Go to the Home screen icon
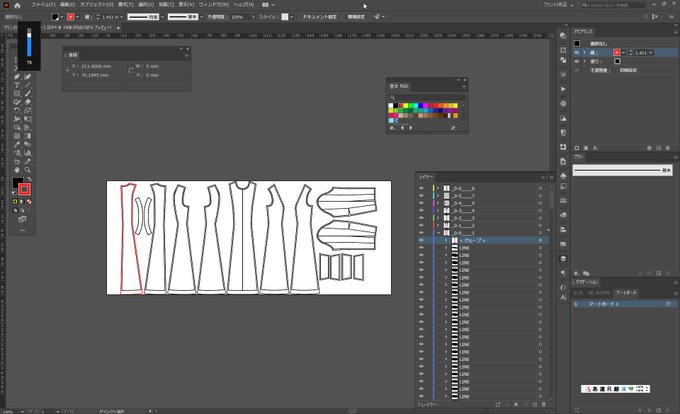 [17, 6]
